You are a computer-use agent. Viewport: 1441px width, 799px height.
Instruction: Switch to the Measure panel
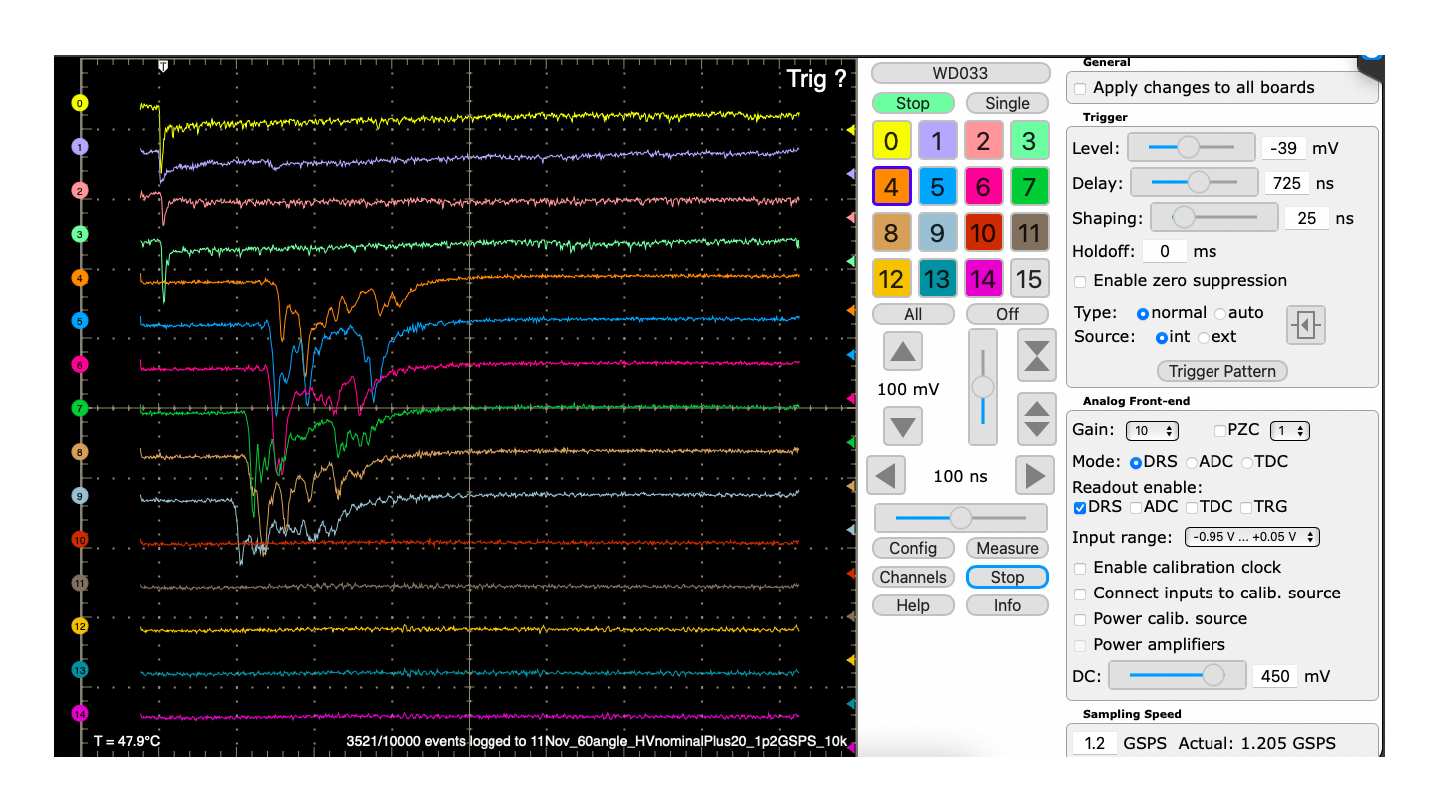point(1007,548)
